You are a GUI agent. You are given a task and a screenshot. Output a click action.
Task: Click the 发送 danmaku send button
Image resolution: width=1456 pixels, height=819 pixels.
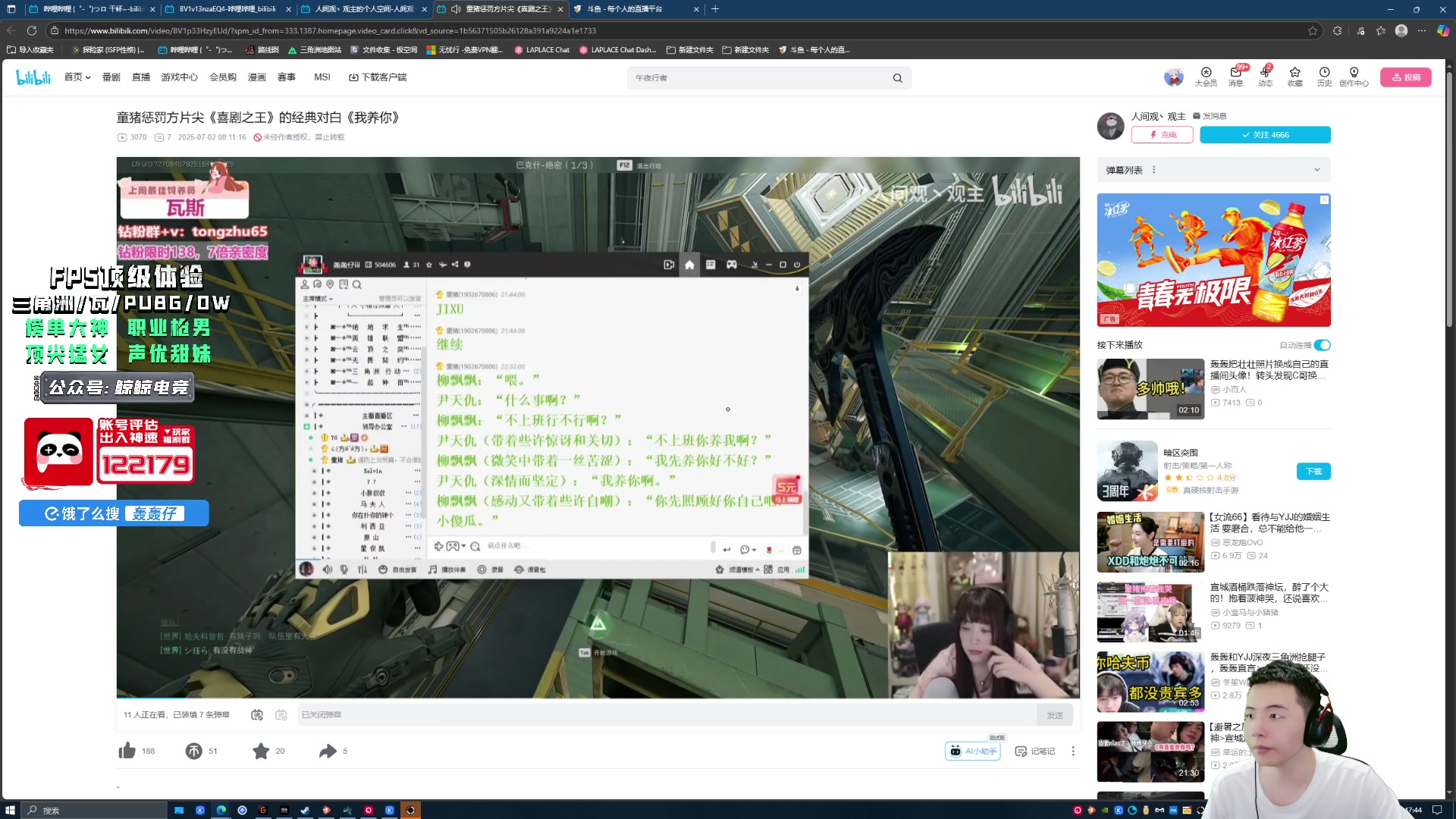coord(1054,715)
